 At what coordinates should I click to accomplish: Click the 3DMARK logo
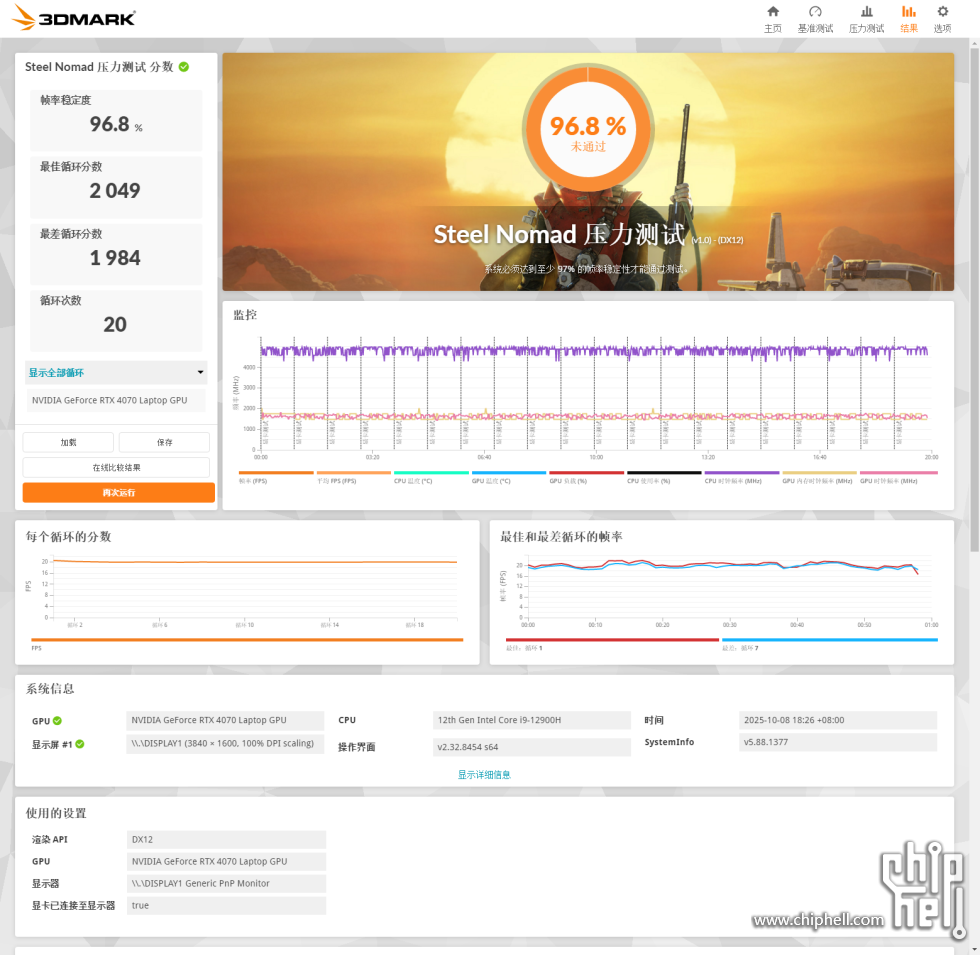point(74,18)
